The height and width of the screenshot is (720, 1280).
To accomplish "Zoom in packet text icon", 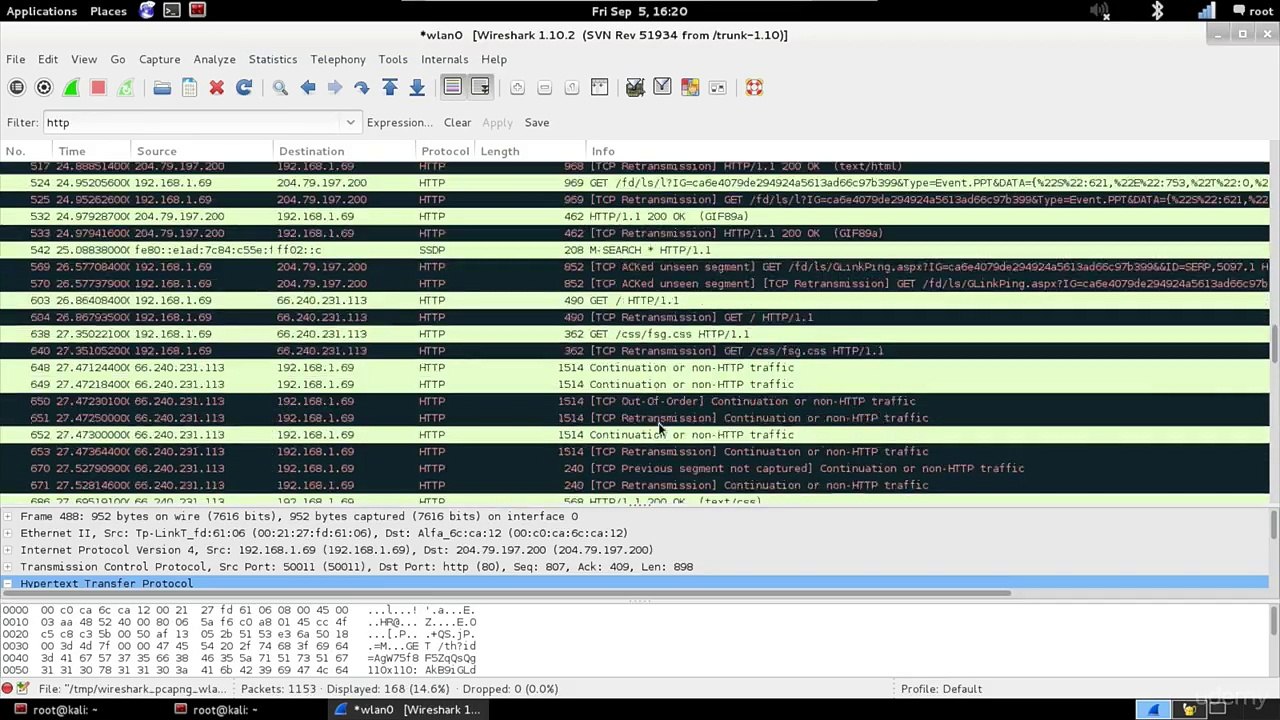I will coord(517,88).
